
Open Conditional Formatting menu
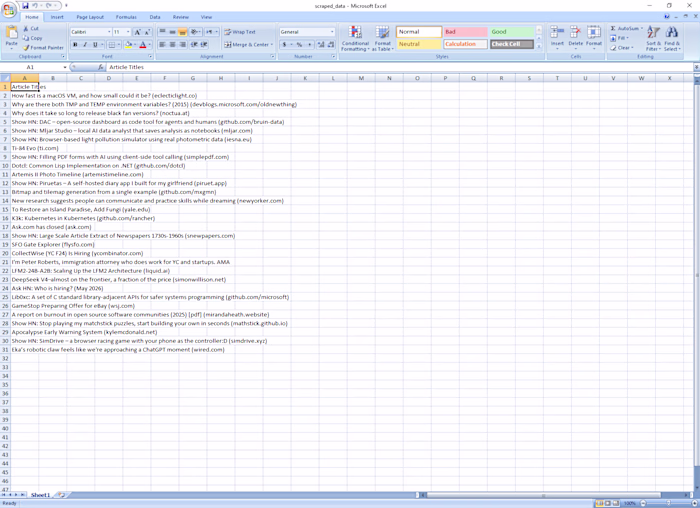355,38
